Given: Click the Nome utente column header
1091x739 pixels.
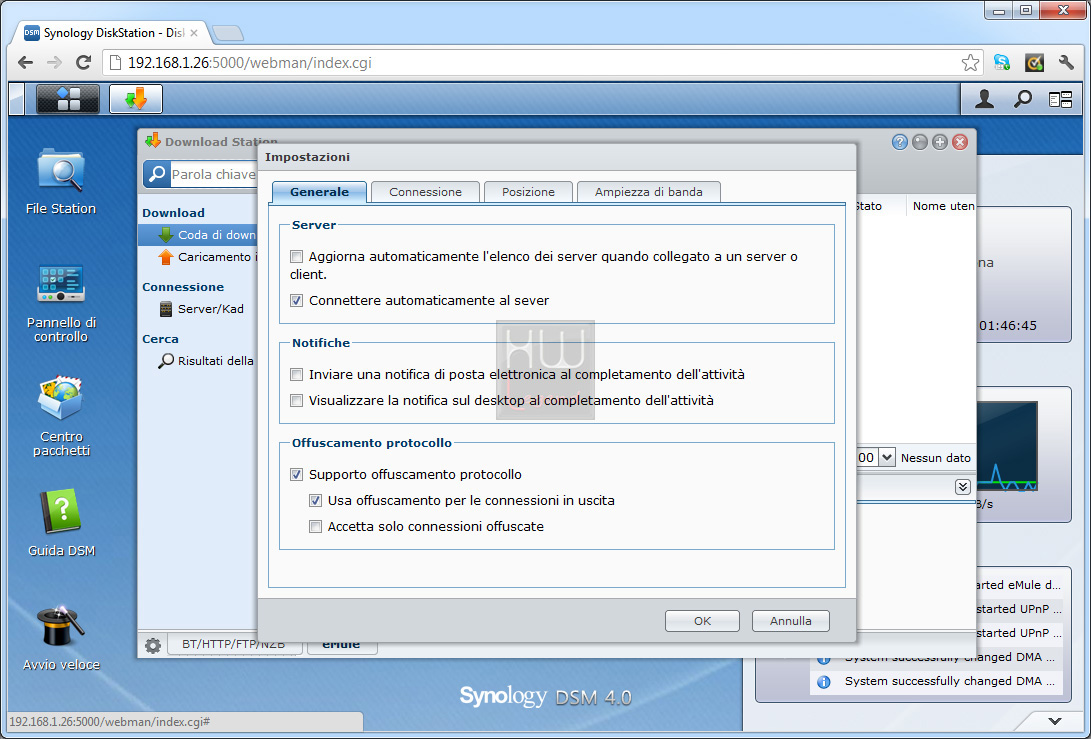Looking at the screenshot, I should [x=943, y=206].
